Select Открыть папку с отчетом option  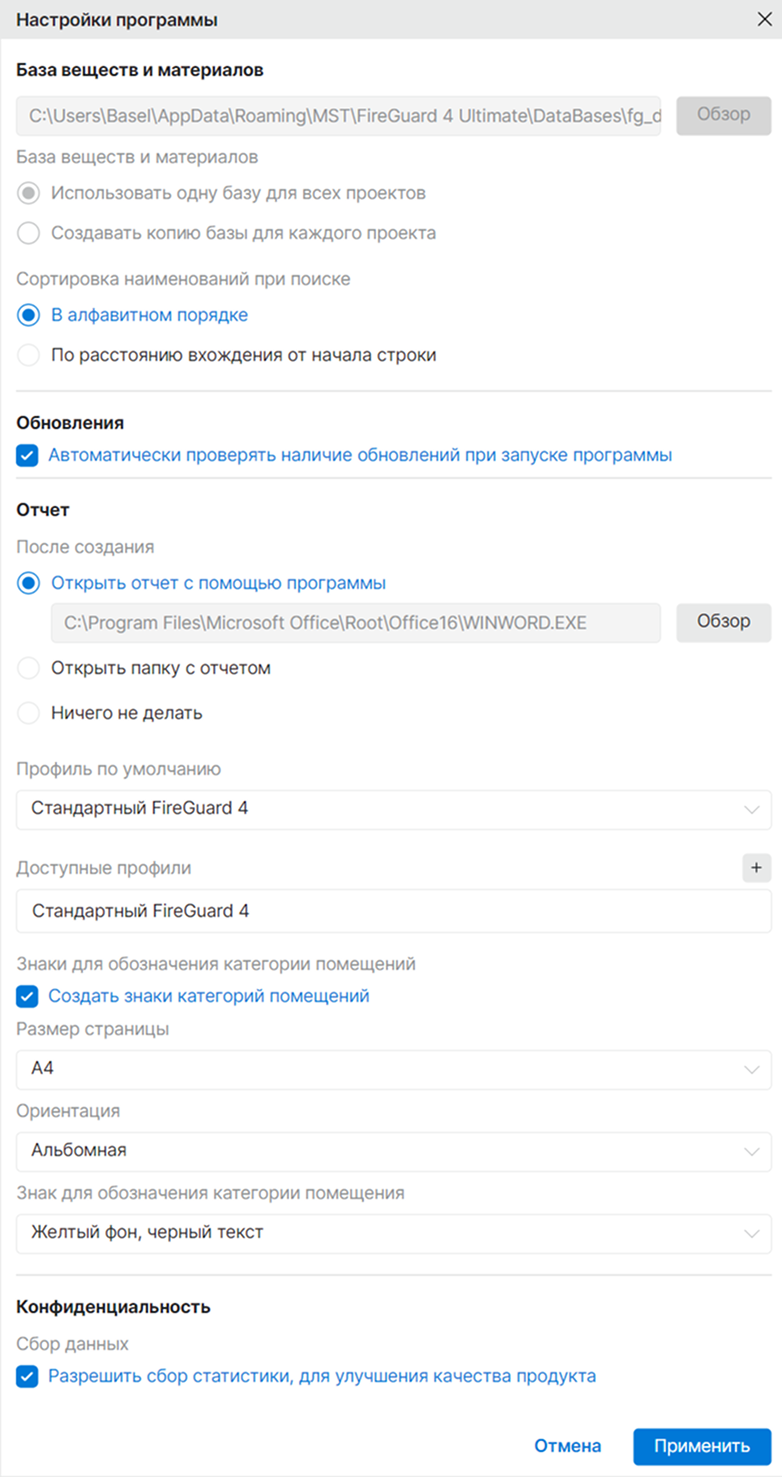coord(28,668)
